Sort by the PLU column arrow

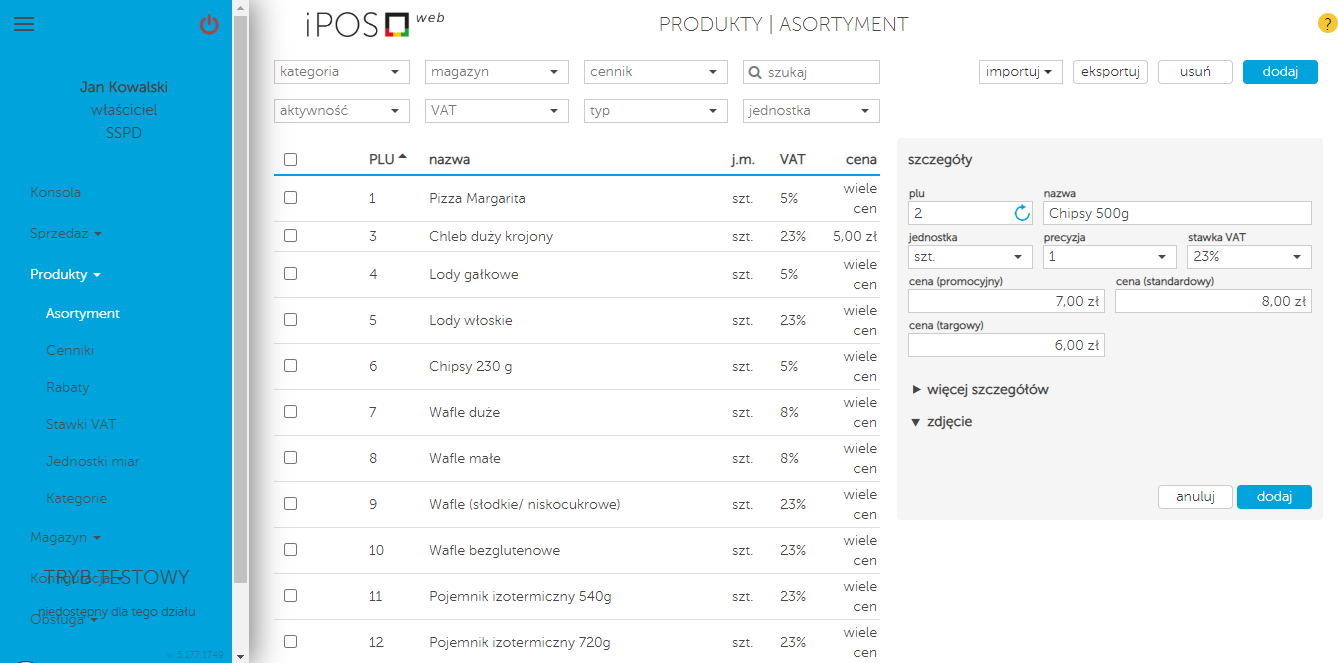(x=402, y=157)
